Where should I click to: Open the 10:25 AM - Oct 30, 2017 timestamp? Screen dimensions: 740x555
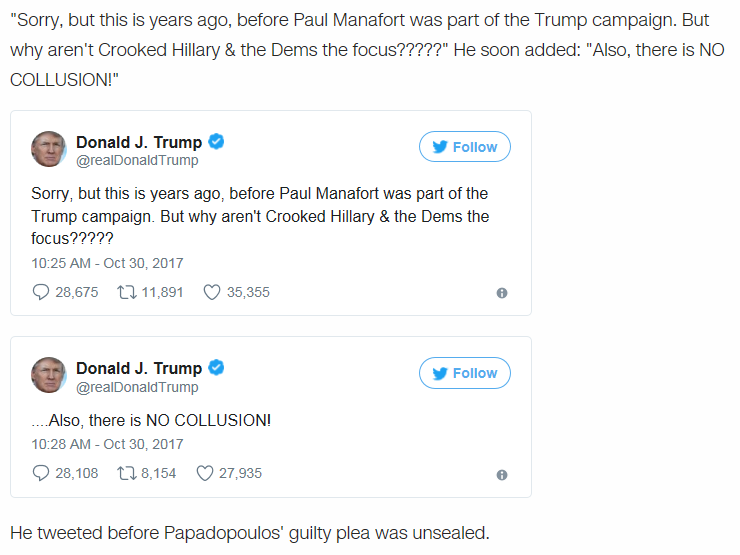coord(107,263)
